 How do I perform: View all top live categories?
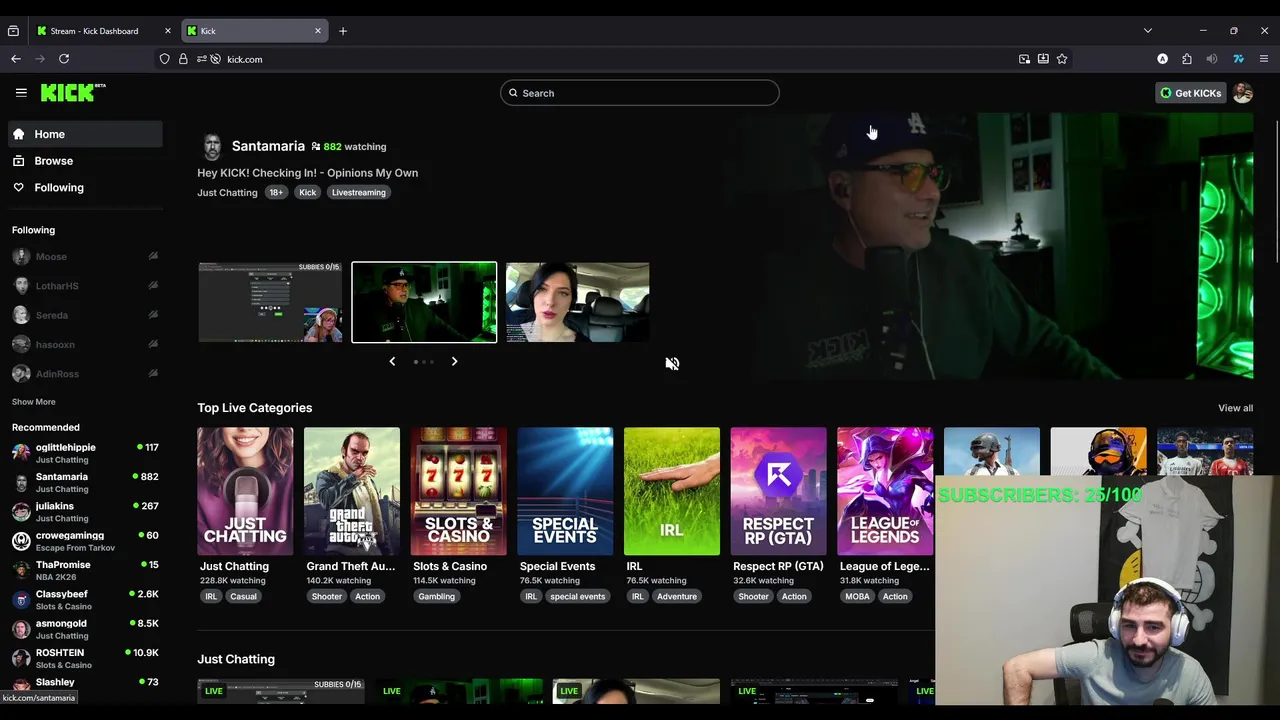click(x=1235, y=408)
